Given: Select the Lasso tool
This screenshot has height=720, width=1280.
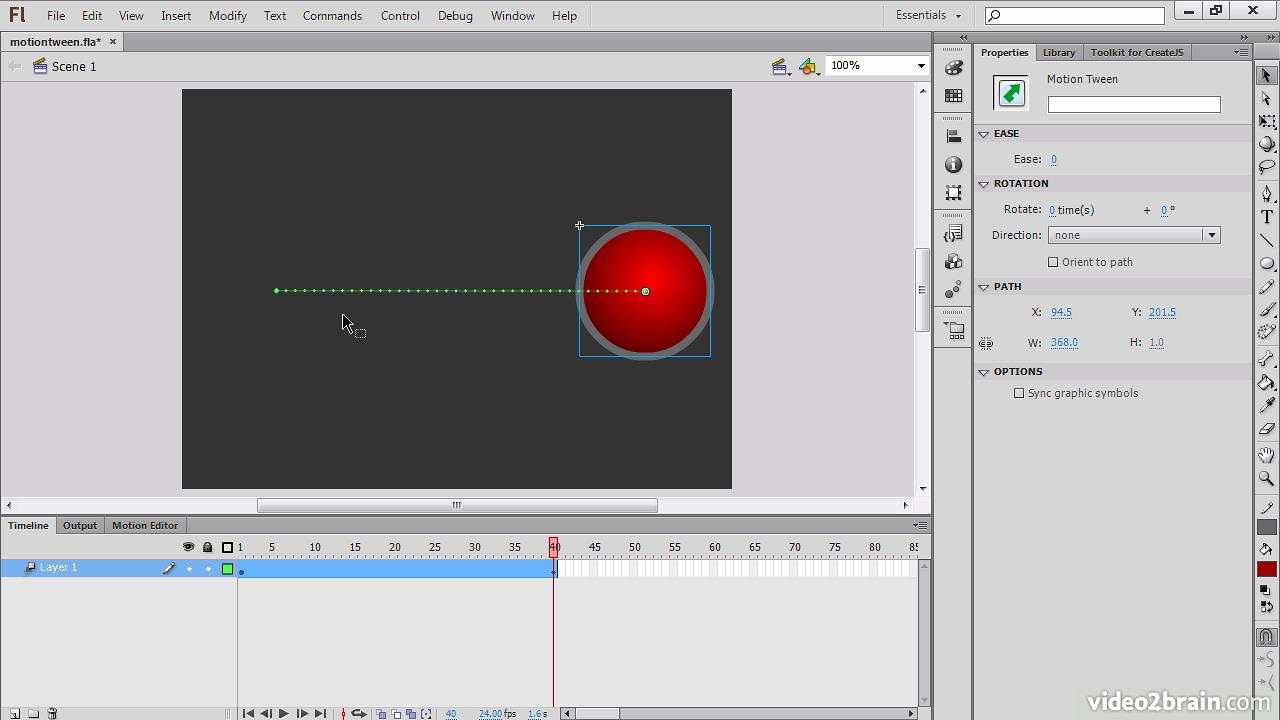Looking at the screenshot, I should 1266,167.
